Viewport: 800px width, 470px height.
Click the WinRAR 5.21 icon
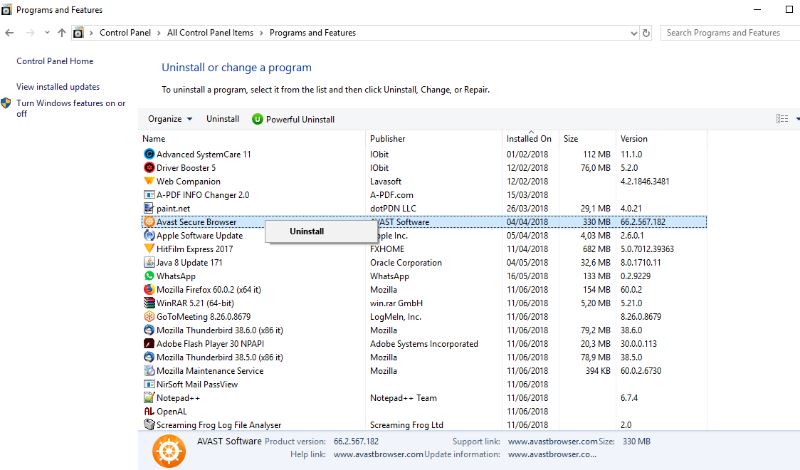149,303
